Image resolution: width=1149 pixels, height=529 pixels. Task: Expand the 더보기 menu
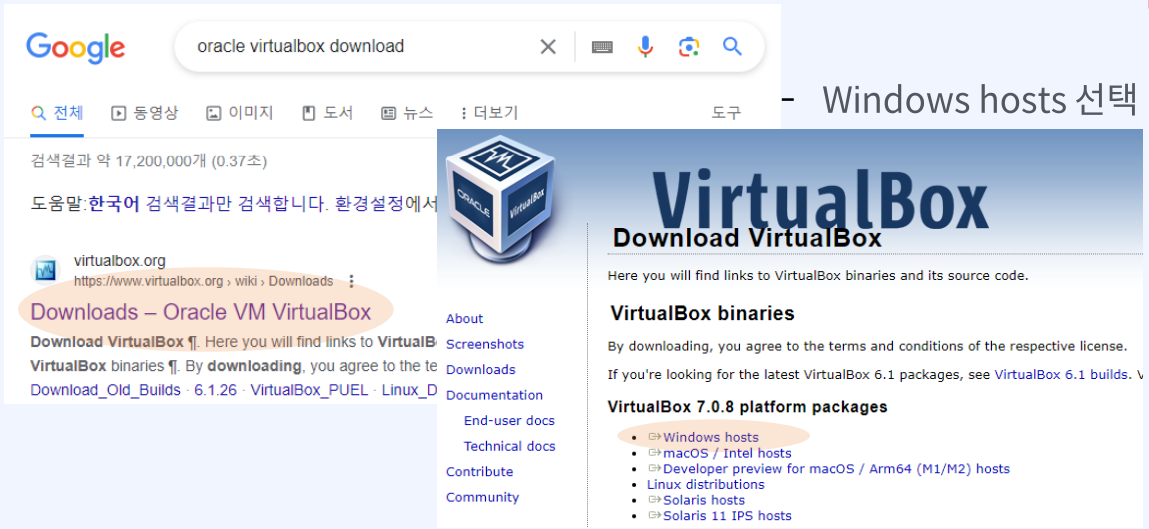tap(489, 113)
